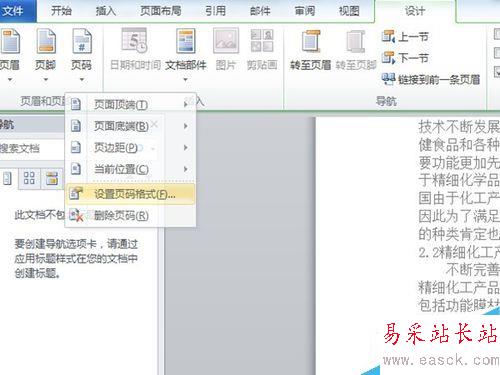Screen dimensions: 500x375
Task: Open the 邮件 ribbon tab
Action: [260, 11]
